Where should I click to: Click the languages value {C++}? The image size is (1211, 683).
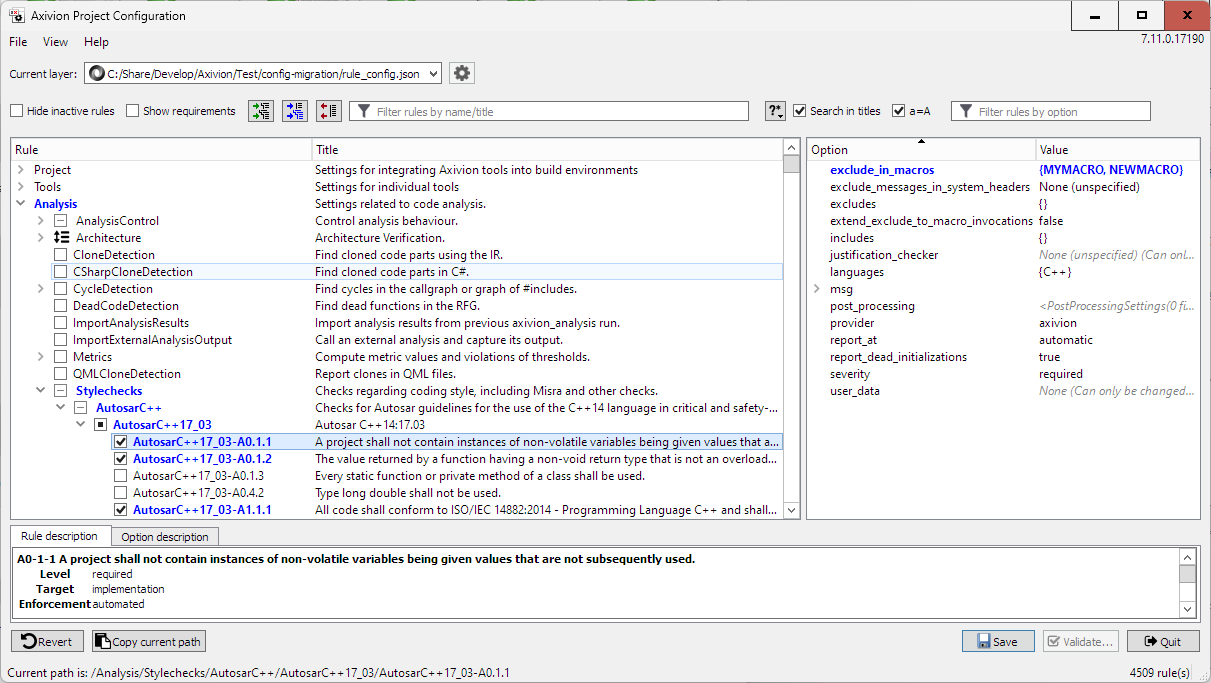[x=1055, y=272]
